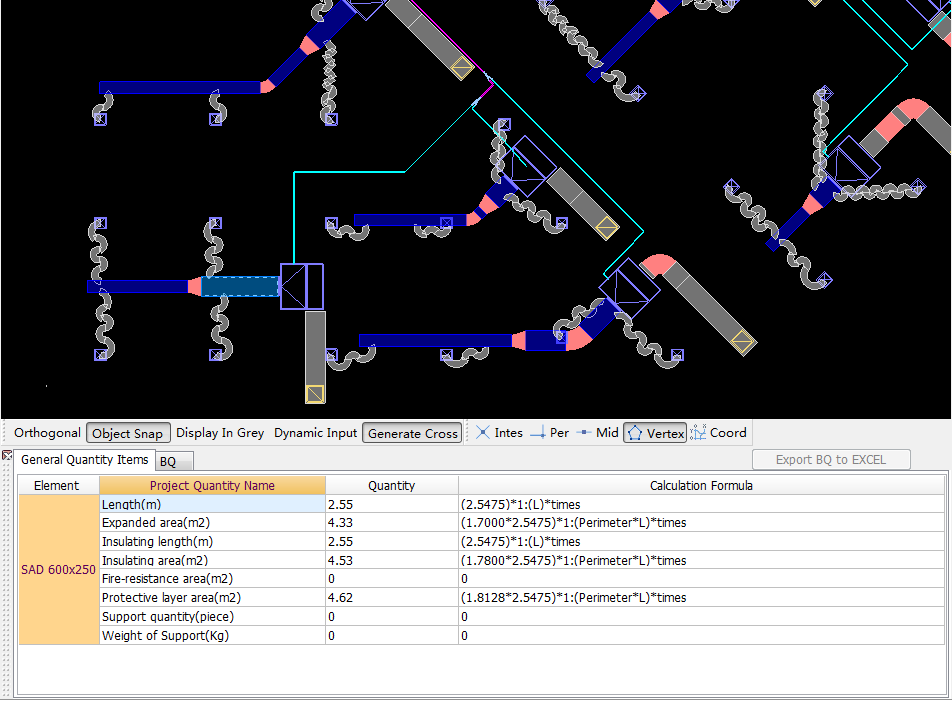Viewport: 952px width, 701px height.
Task: Select the SAD 600x250 element cell
Action: click(x=59, y=570)
